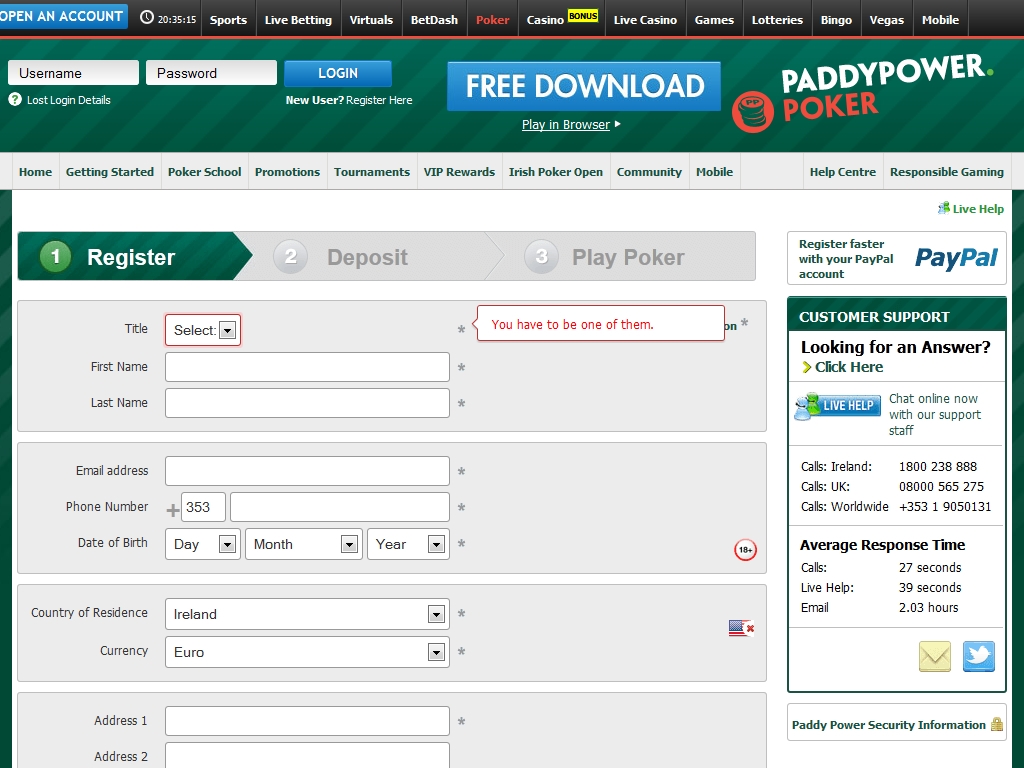
Task: Click the email envelope icon
Action: tap(934, 657)
